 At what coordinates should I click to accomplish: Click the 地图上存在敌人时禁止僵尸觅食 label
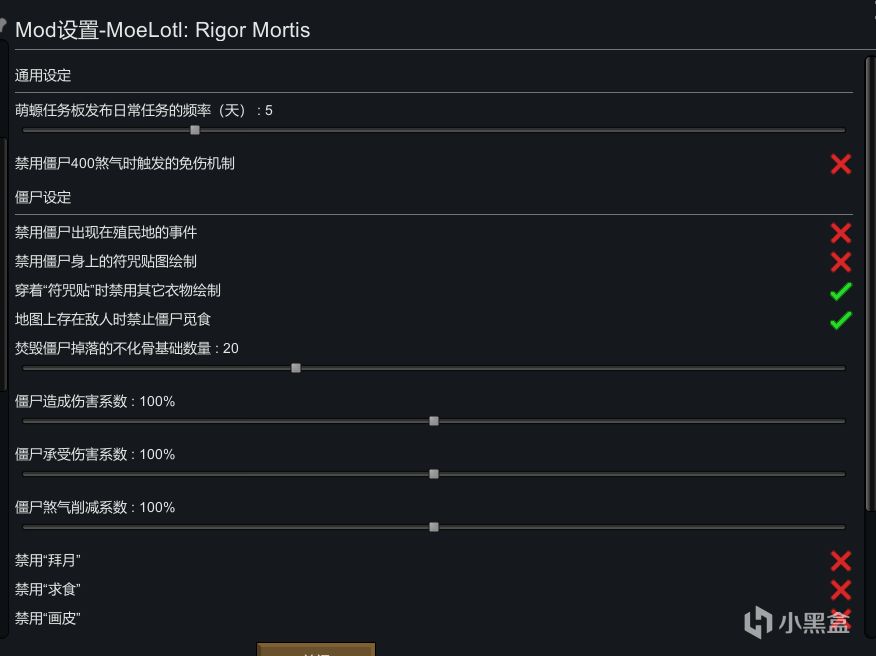(113, 320)
